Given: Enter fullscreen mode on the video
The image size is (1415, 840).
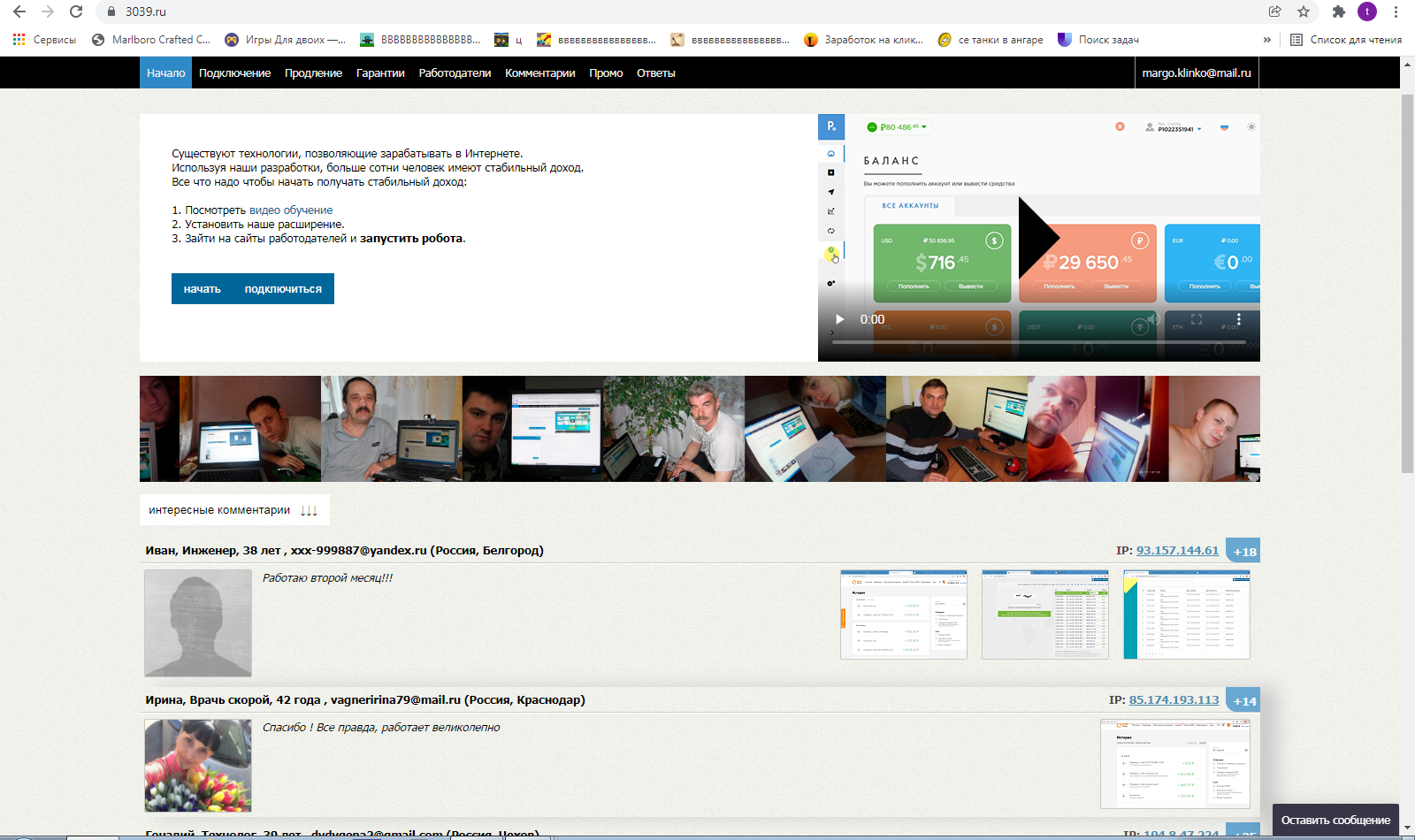Looking at the screenshot, I should pyautogui.click(x=1196, y=319).
